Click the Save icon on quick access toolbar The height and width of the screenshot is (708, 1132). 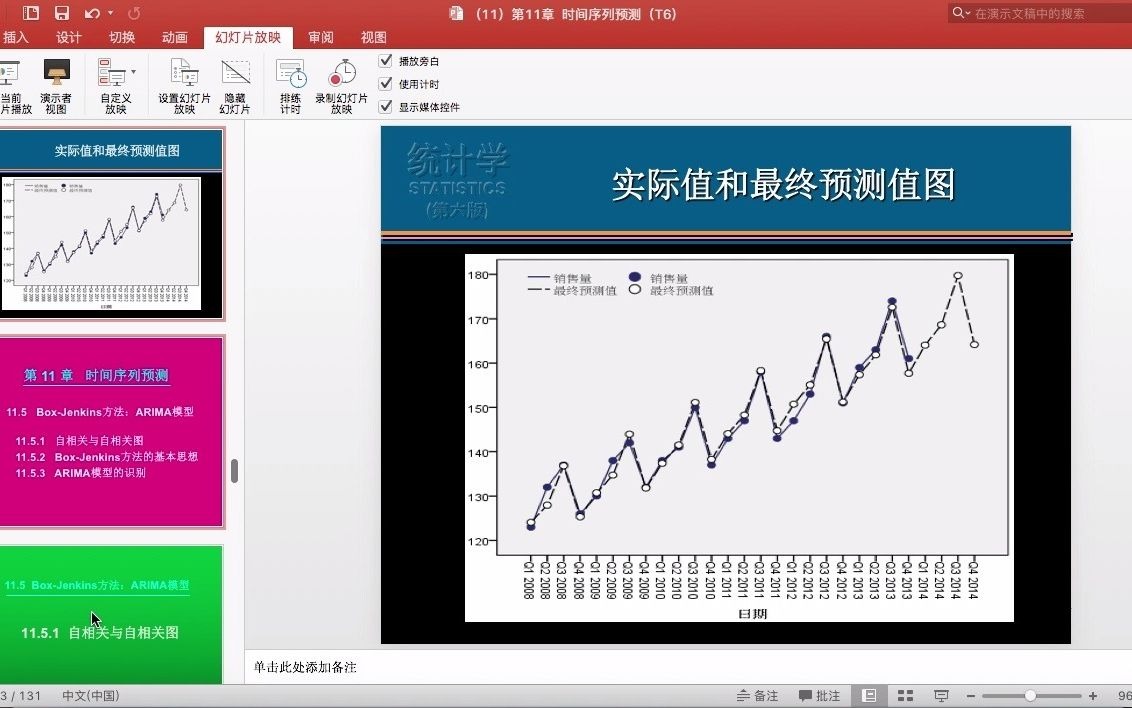point(63,12)
